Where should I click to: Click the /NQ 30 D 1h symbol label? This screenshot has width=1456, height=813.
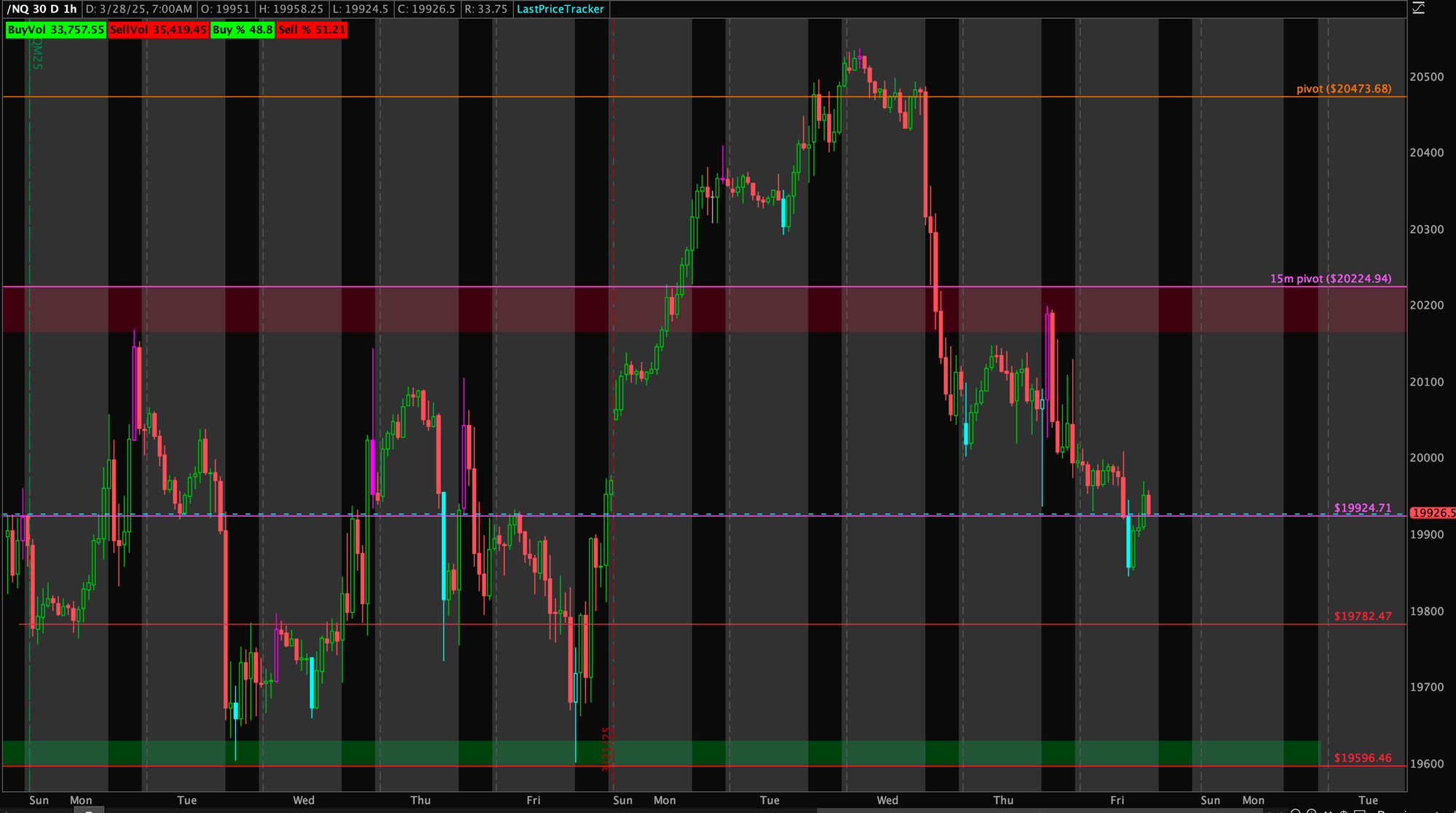pyautogui.click(x=41, y=9)
